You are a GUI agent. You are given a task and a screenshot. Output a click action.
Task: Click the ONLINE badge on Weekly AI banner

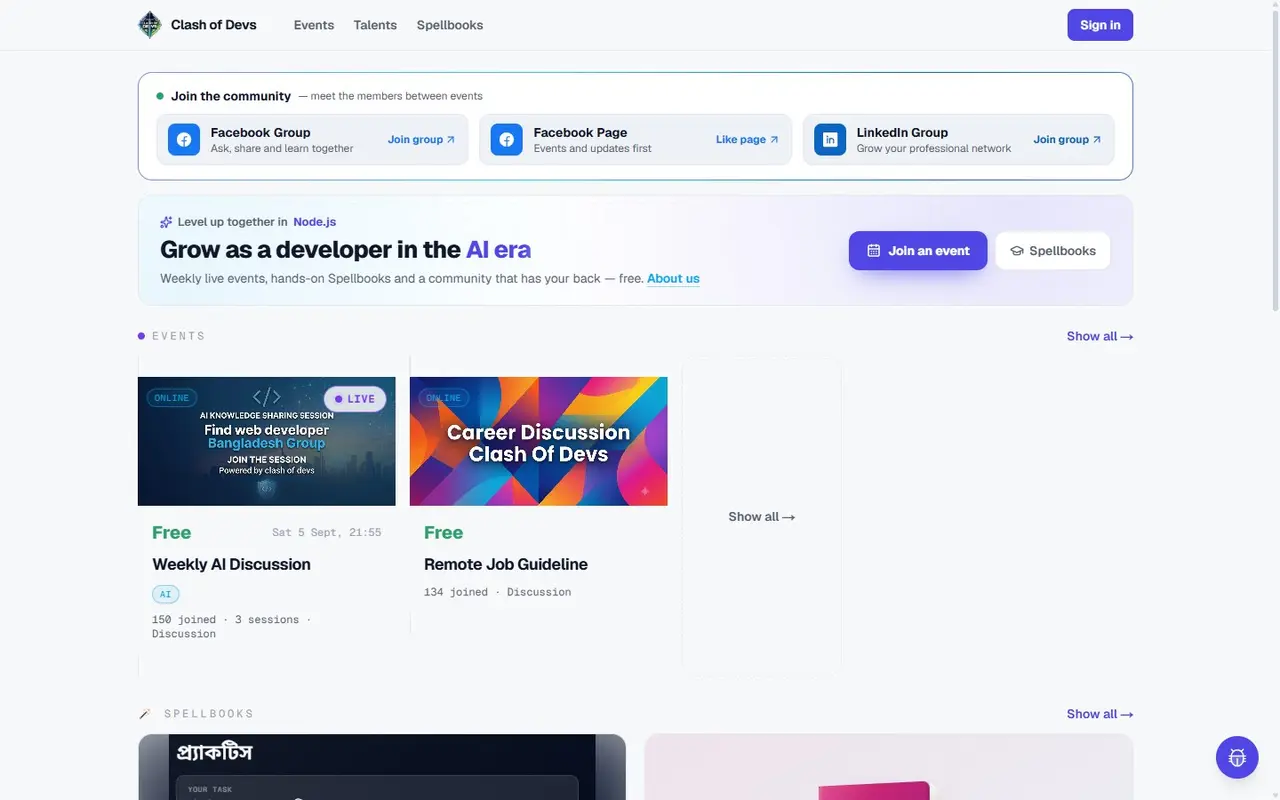pos(171,398)
